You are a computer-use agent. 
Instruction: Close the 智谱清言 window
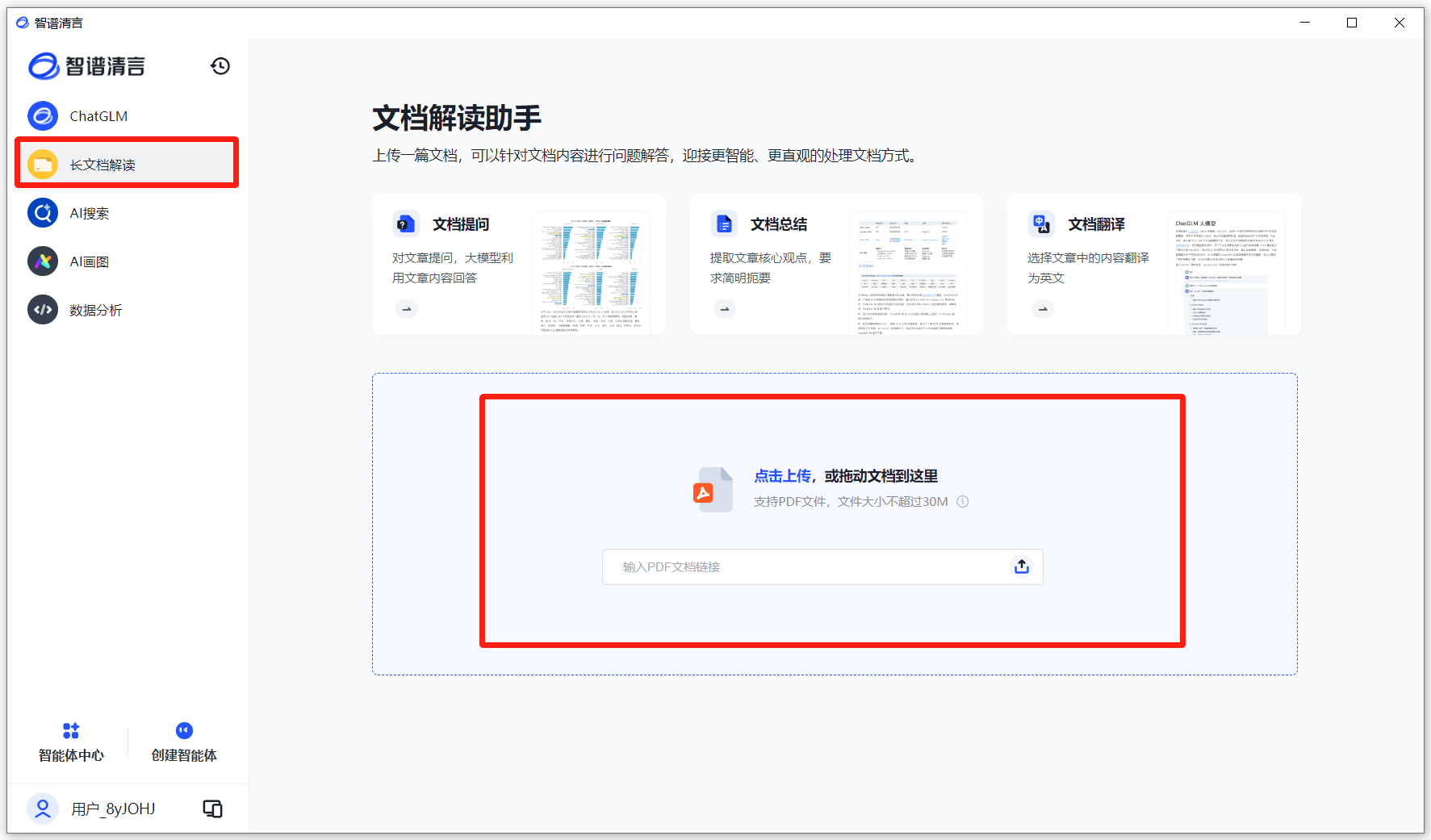[x=1400, y=23]
